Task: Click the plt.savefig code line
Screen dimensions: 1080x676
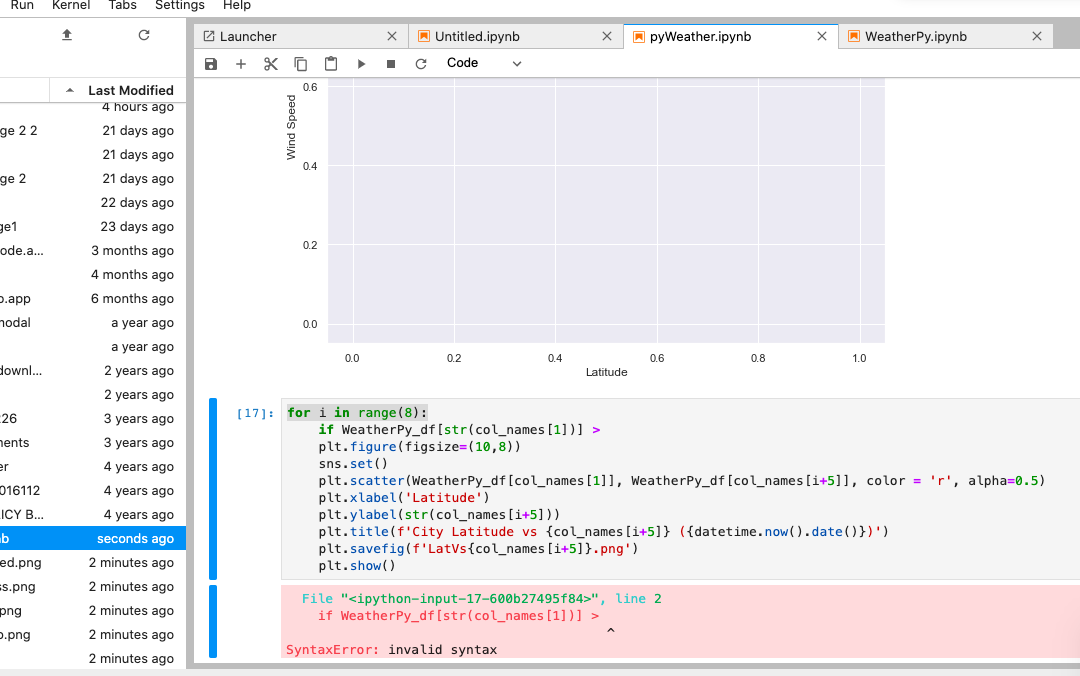Action: pos(478,549)
